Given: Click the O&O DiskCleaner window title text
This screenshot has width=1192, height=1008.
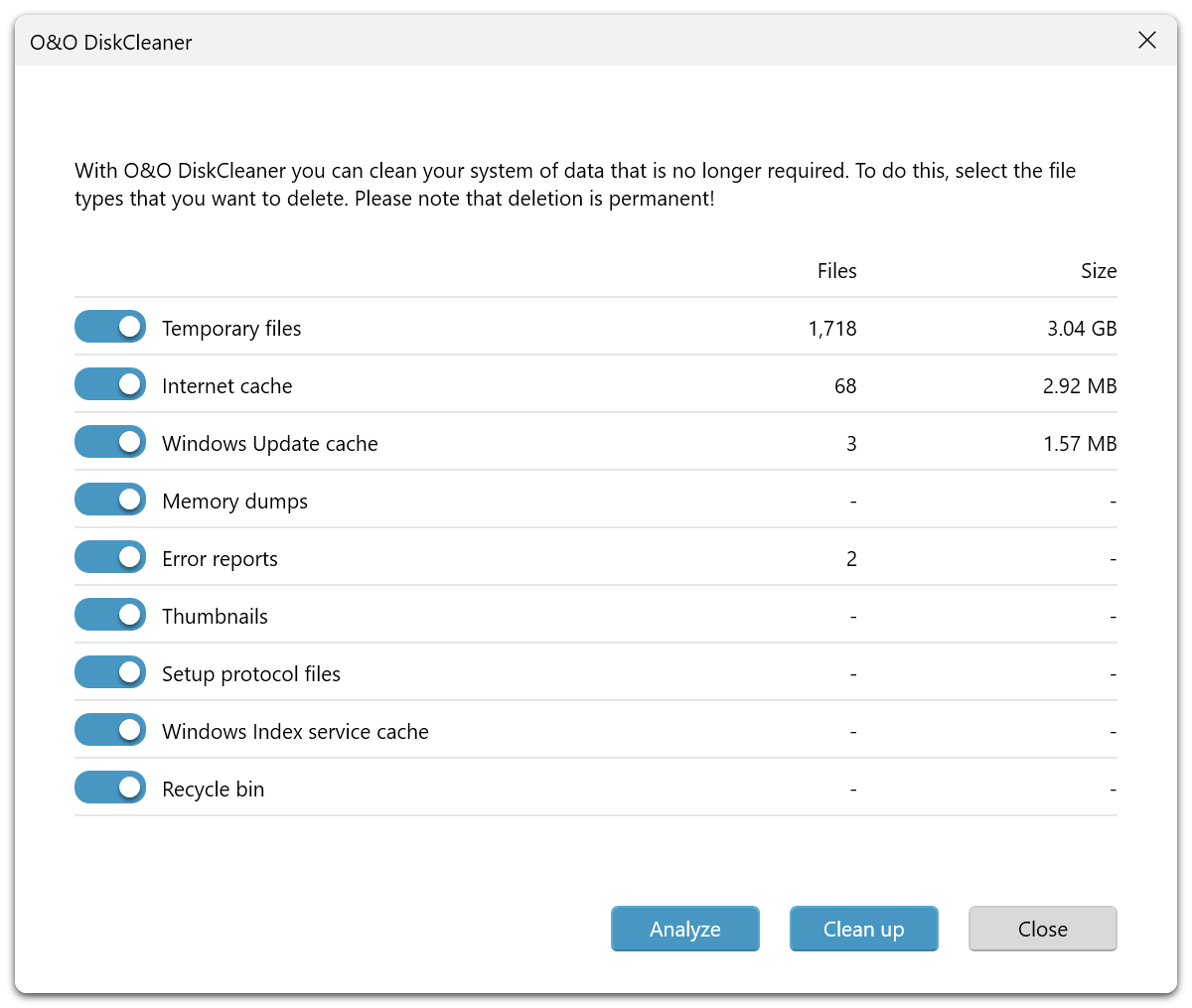Looking at the screenshot, I should [111, 43].
